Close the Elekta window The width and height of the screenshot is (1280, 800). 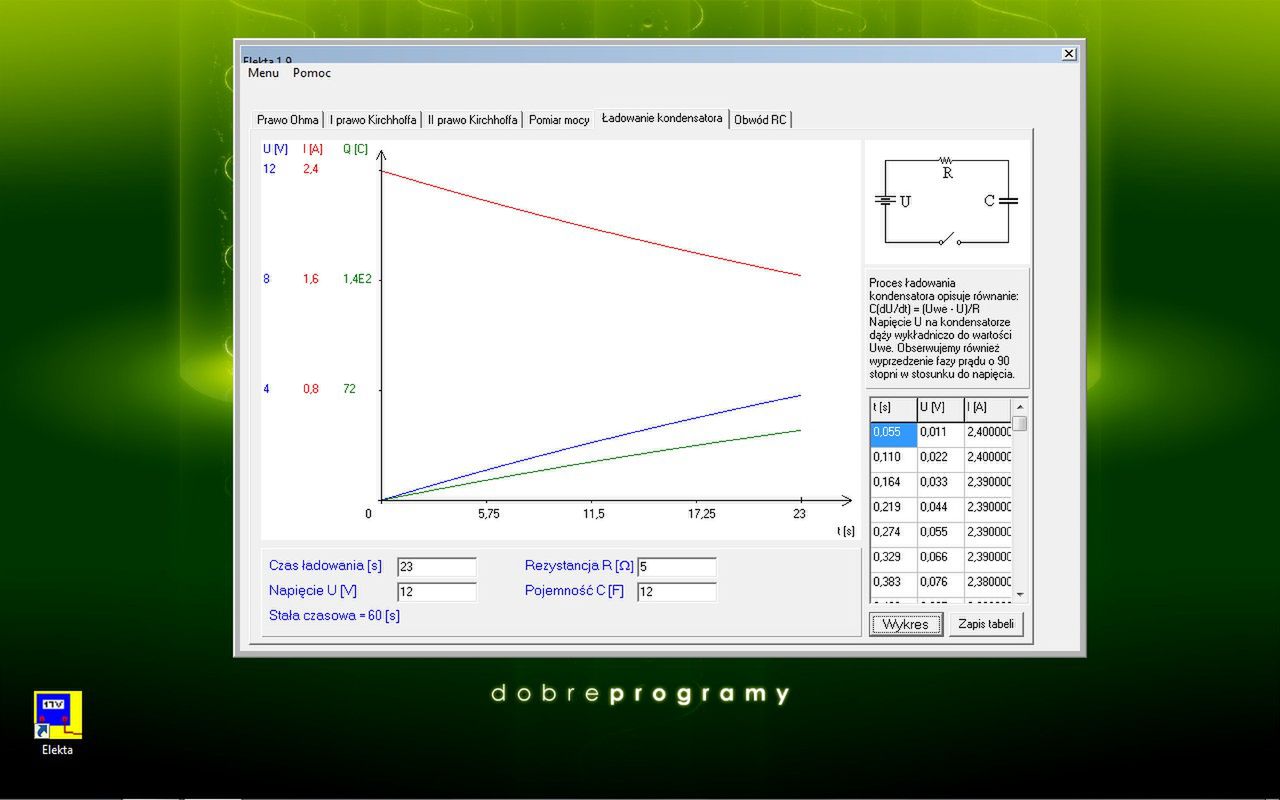tap(1069, 53)
